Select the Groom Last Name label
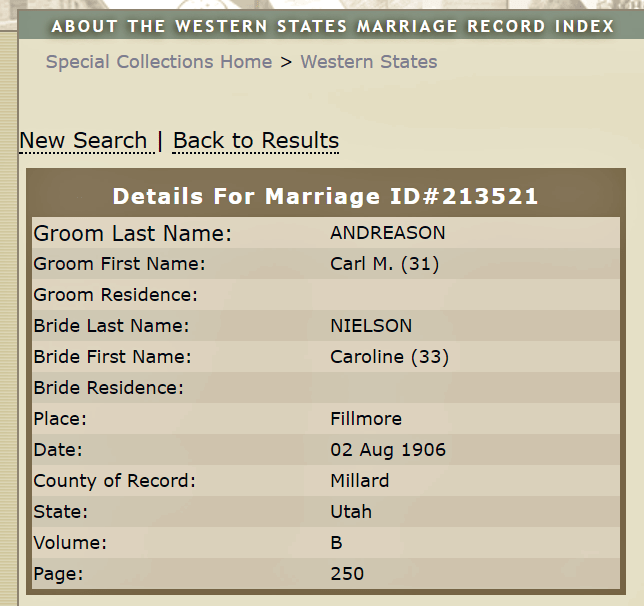Image resolution: width=644 pixels, height=606 pixels. click(133, 234)
